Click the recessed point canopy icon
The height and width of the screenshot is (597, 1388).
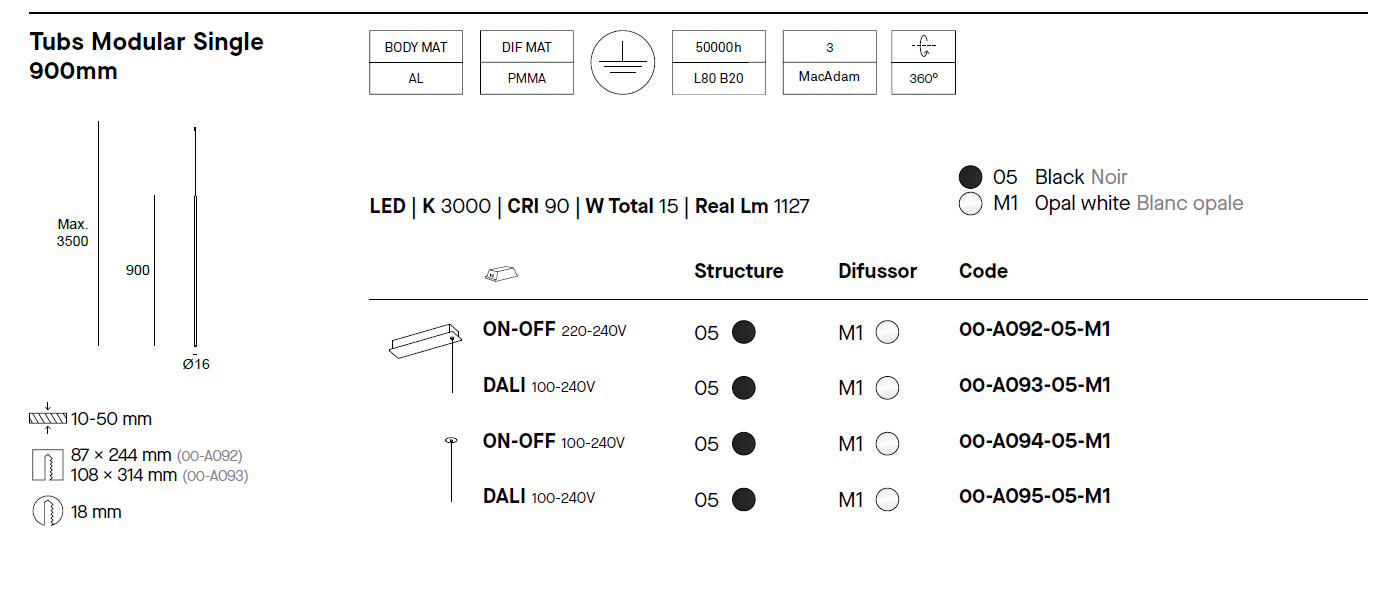pos(450,441)
